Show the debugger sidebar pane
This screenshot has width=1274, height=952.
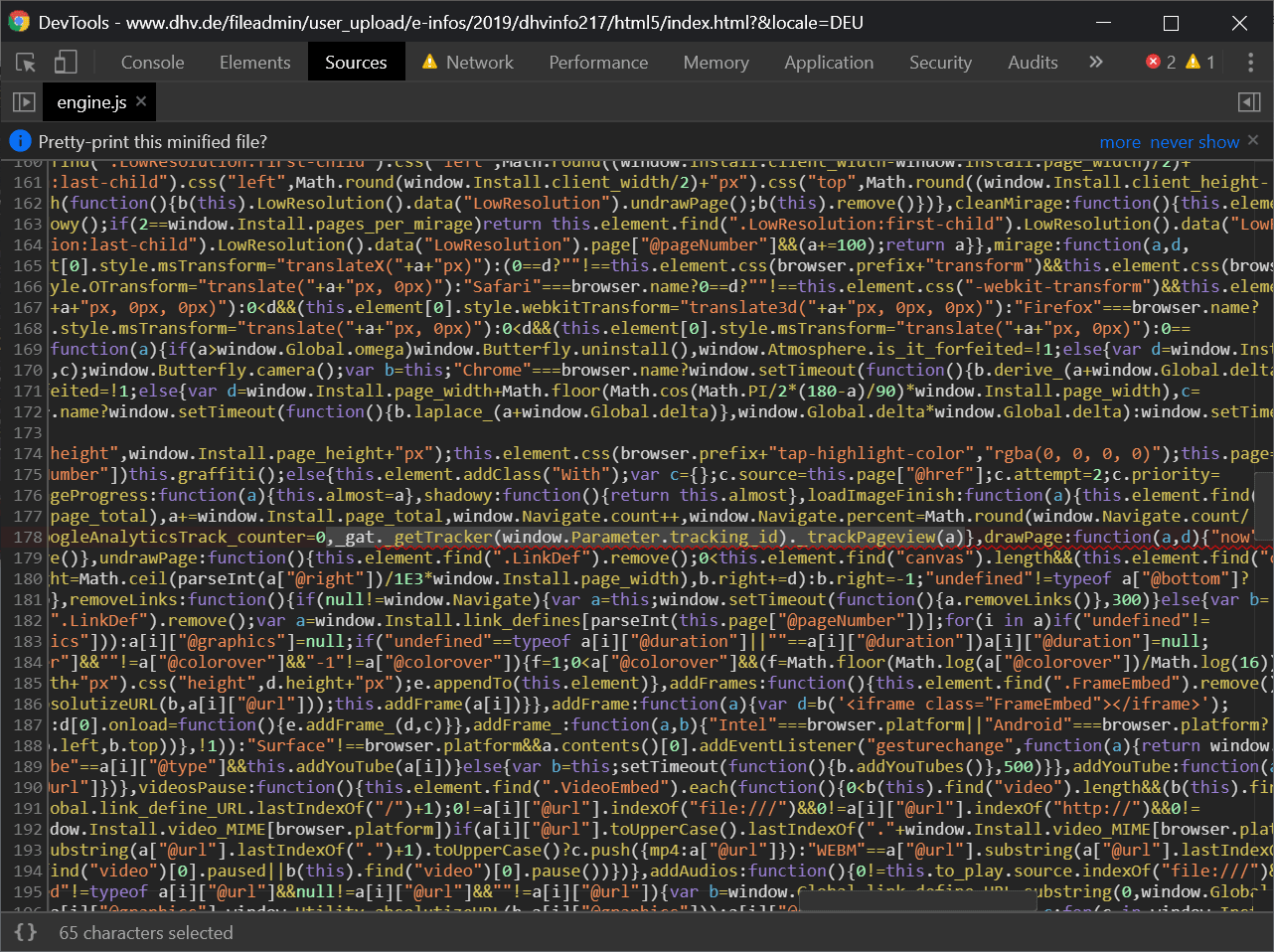tap(1250, 102)
